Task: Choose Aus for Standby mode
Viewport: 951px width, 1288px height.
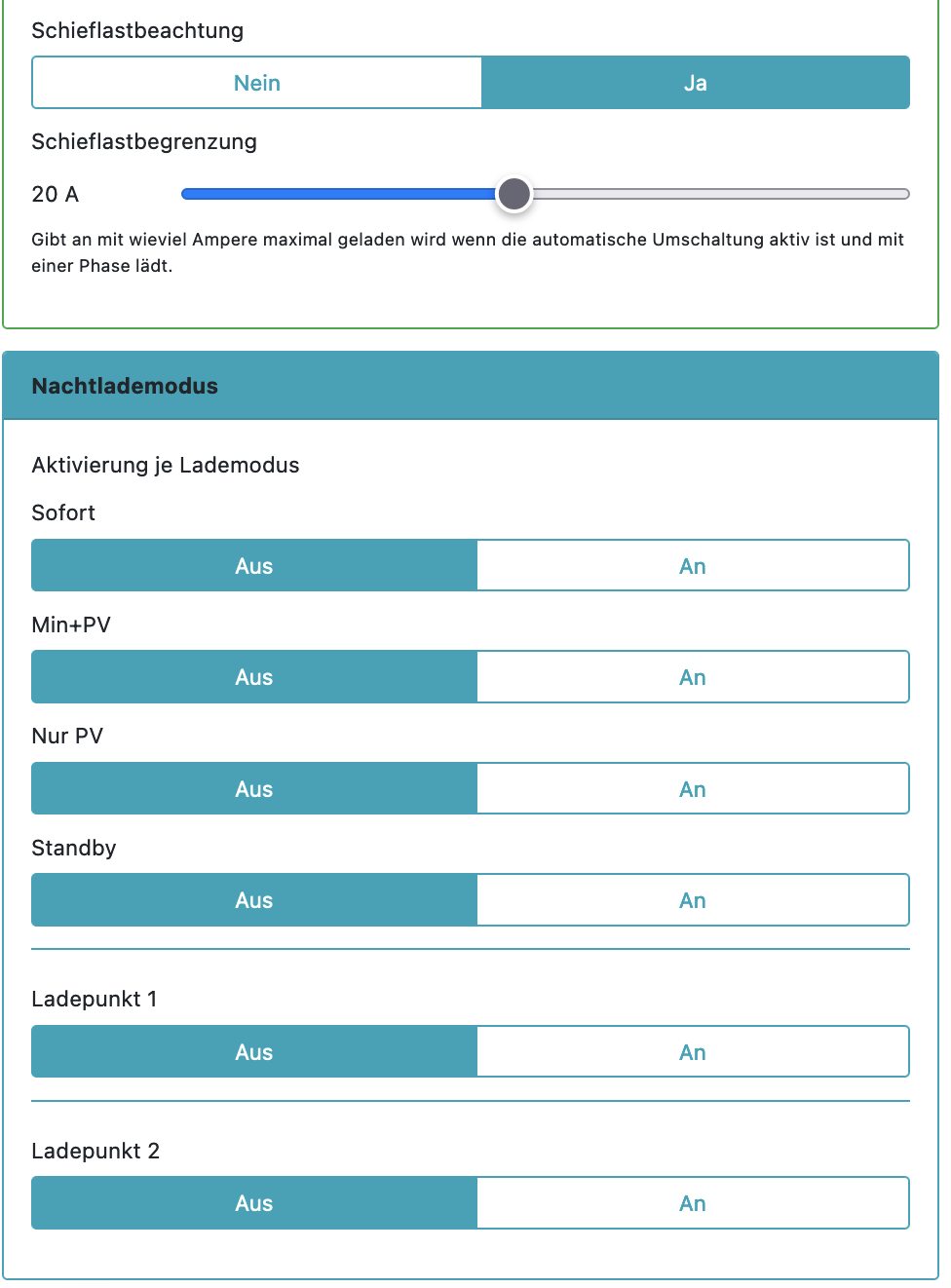Action: pyautogui.click(x=254, y=900)
